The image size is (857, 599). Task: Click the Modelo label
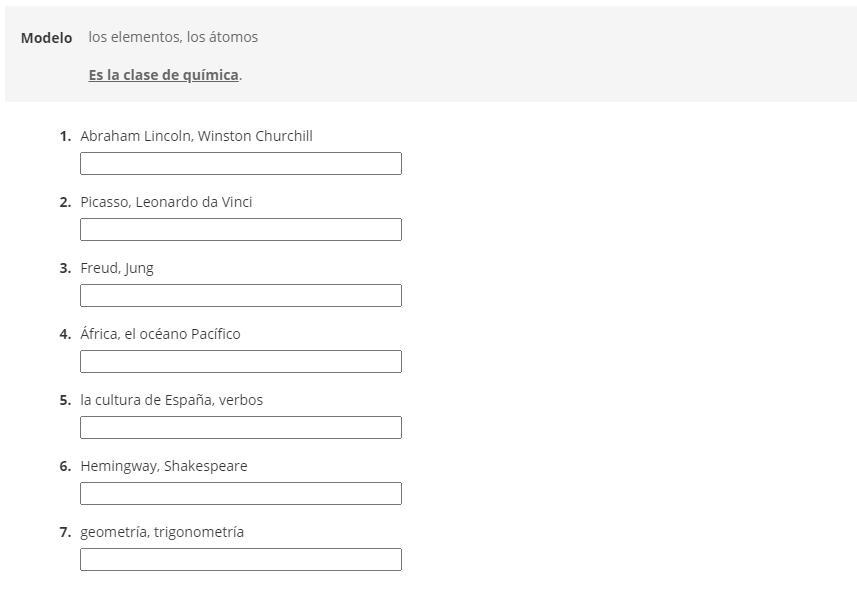coord(46,38)
